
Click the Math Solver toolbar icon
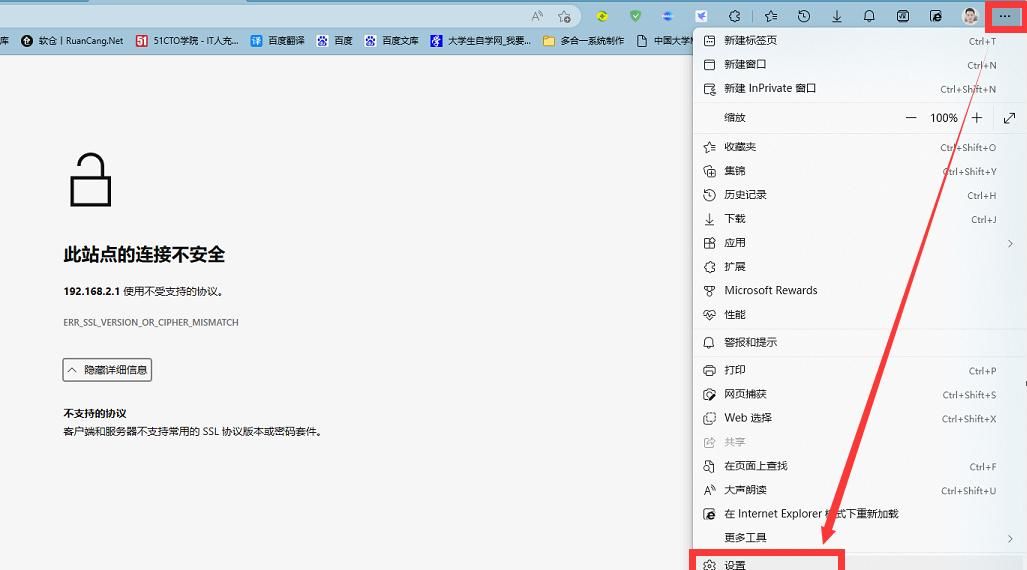pyautogui.click(x=903, y=16)
